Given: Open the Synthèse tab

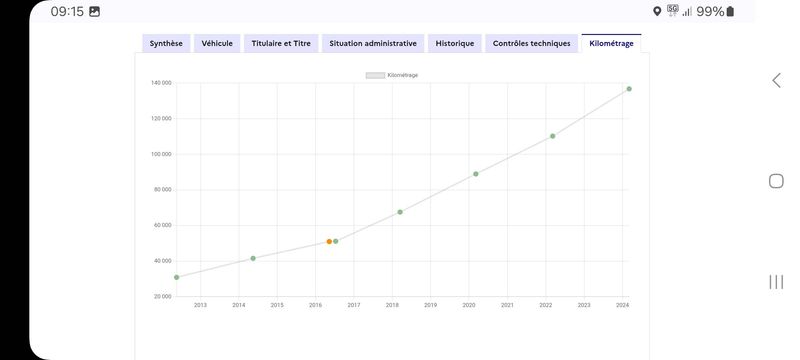Looking at the screenshot, I should click(x=166, y=43).
